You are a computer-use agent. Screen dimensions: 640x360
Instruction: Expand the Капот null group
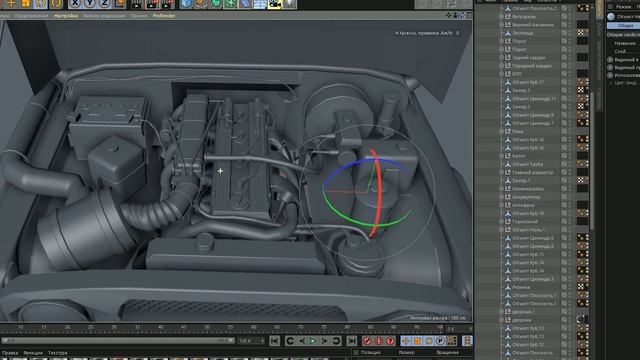(x=501, y=156)
